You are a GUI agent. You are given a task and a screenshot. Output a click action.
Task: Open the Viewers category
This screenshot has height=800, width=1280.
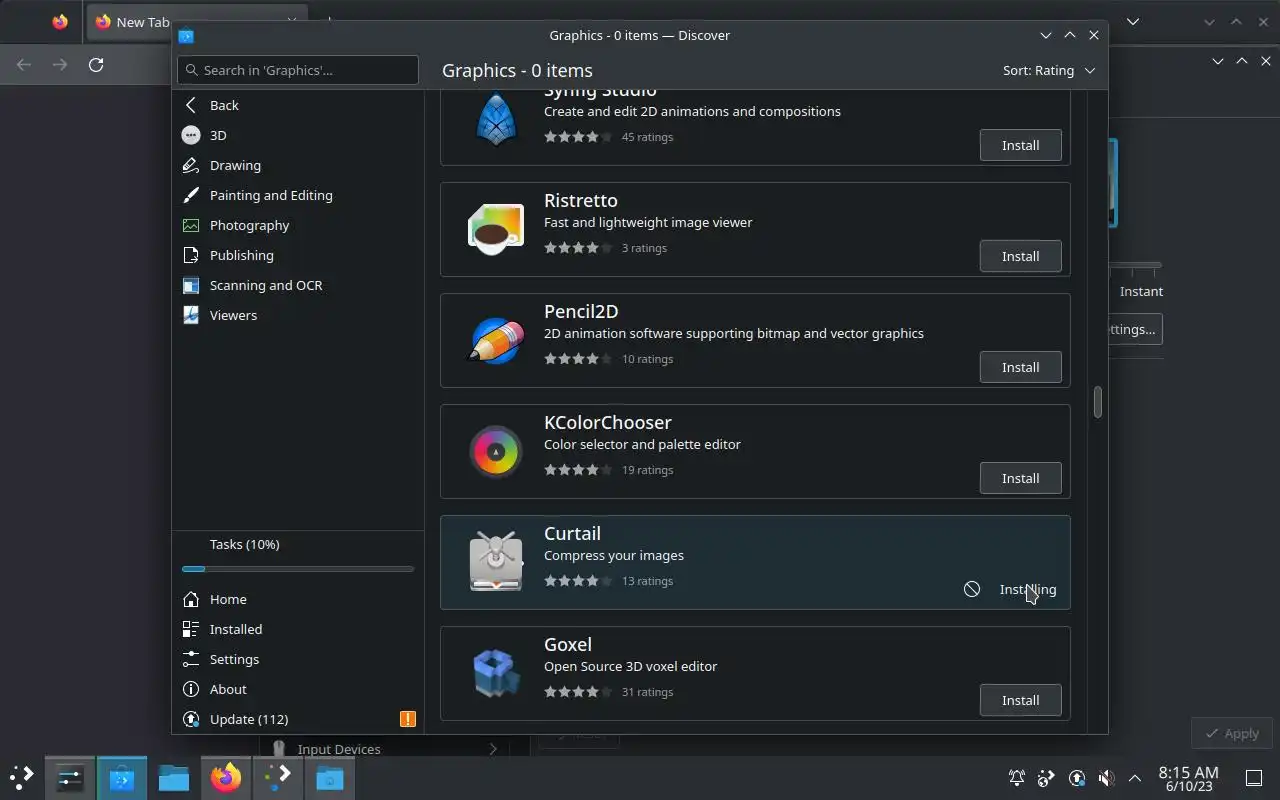(298, 315)
